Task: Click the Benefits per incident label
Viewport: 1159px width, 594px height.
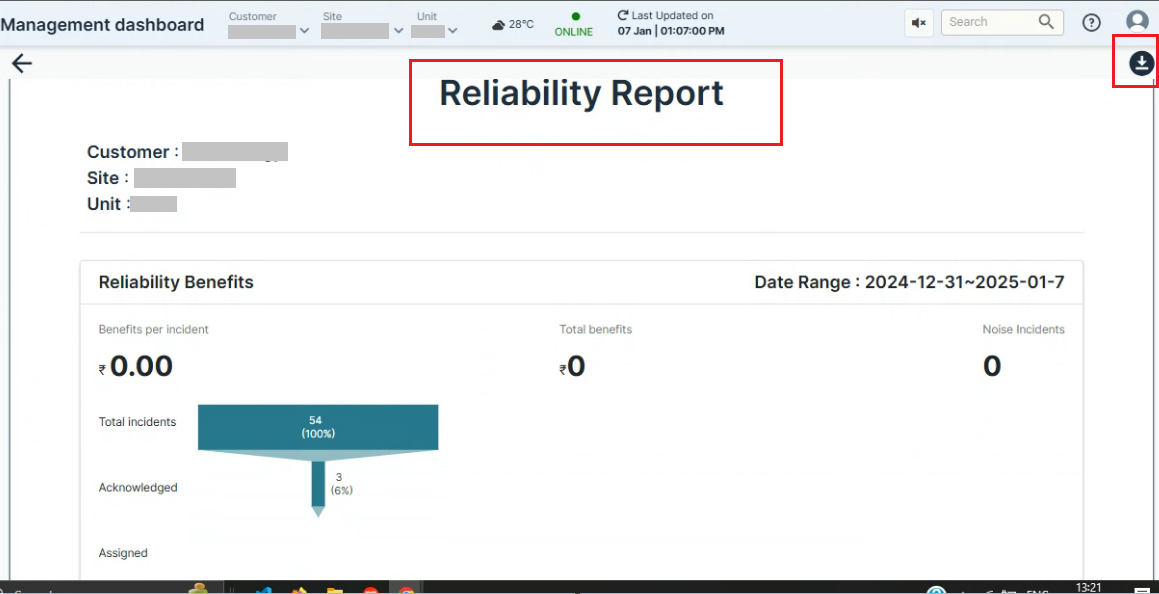Action: pos(154,330)
